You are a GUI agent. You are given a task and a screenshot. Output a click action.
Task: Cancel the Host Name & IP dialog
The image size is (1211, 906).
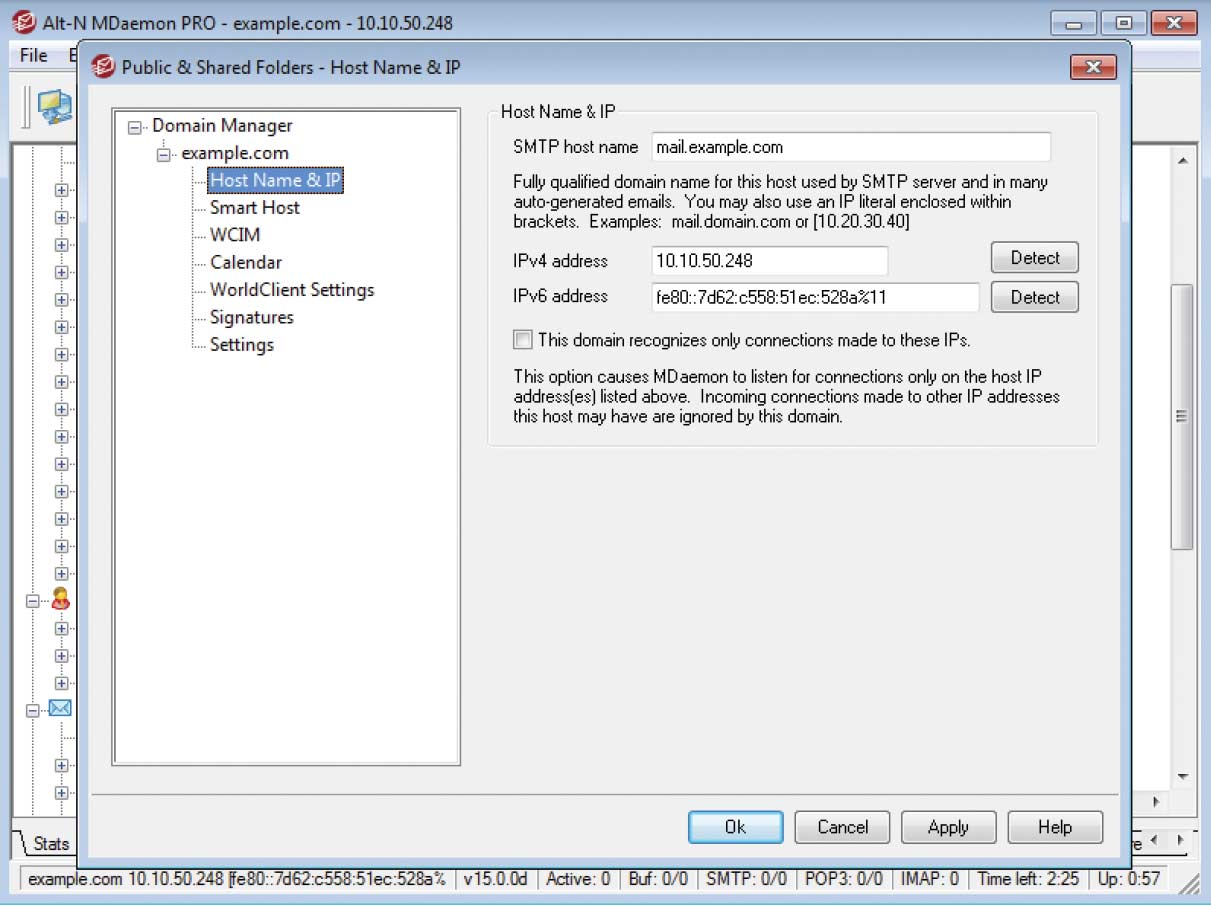[x=842, y=827]
